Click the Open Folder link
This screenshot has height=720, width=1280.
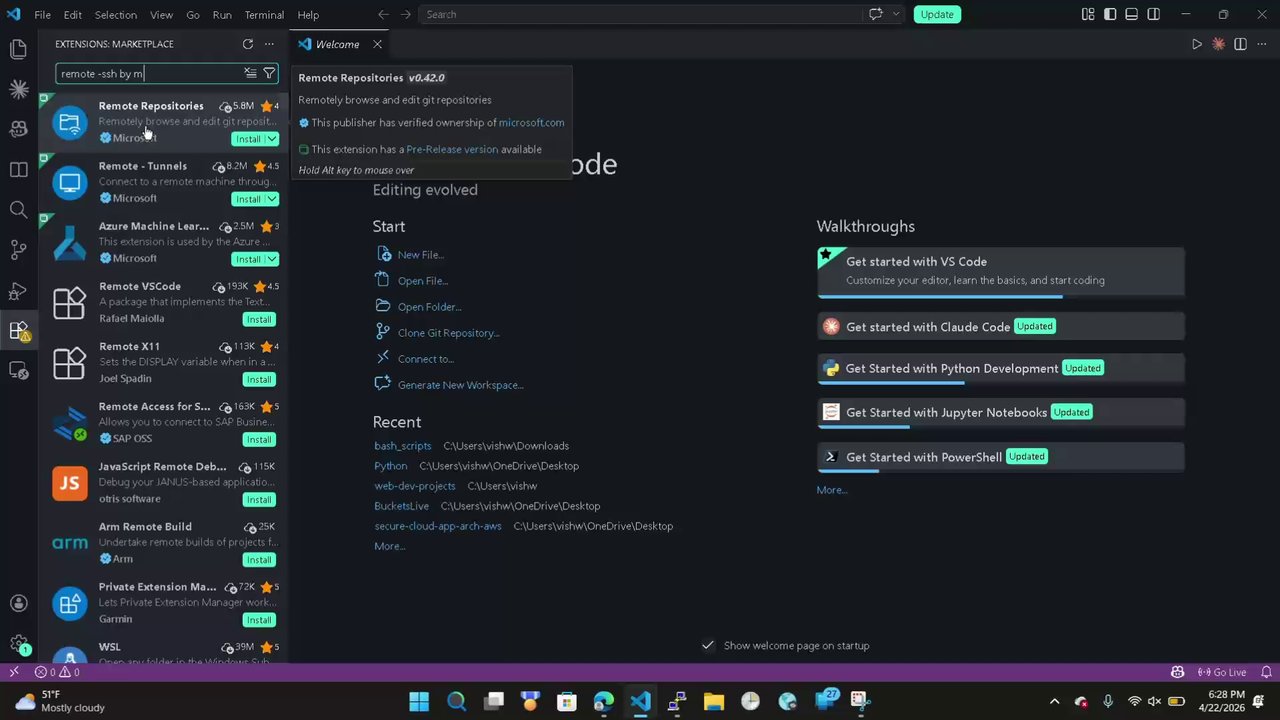click(429, 307)
